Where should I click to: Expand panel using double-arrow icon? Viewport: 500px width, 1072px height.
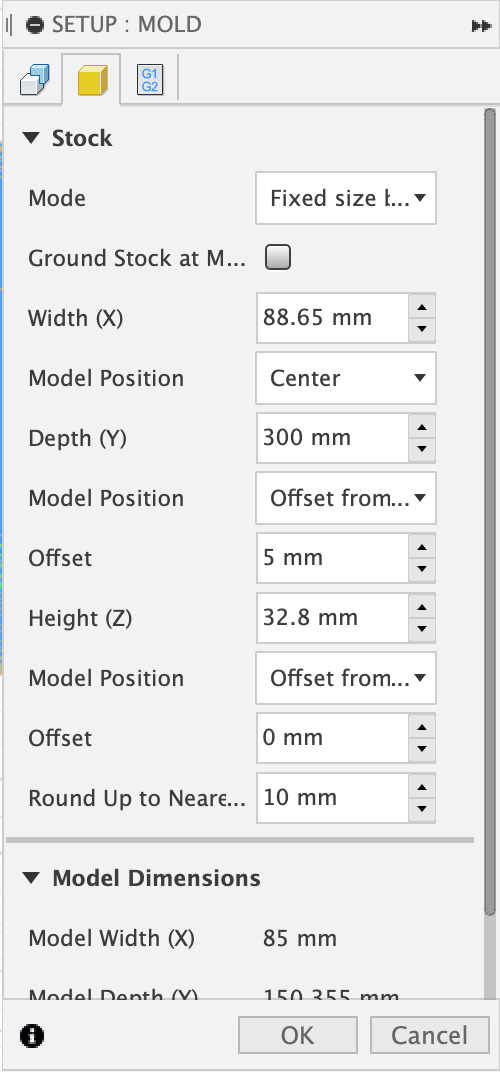[481, 25]
